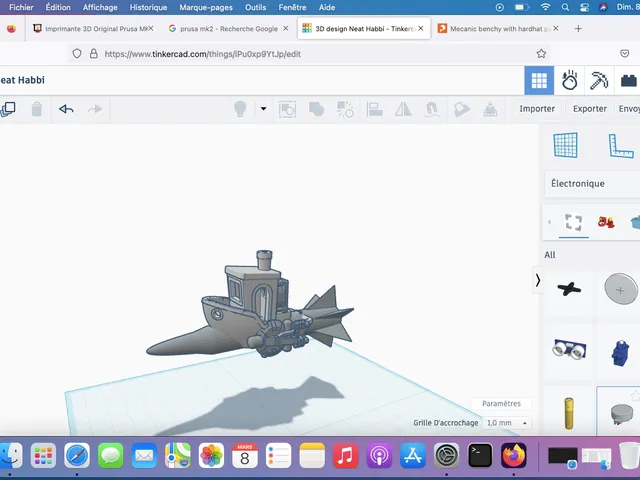Screen dimensions: 640x480
Task: Click the Duplicate and repeat icon
Action: pos(8,109)
